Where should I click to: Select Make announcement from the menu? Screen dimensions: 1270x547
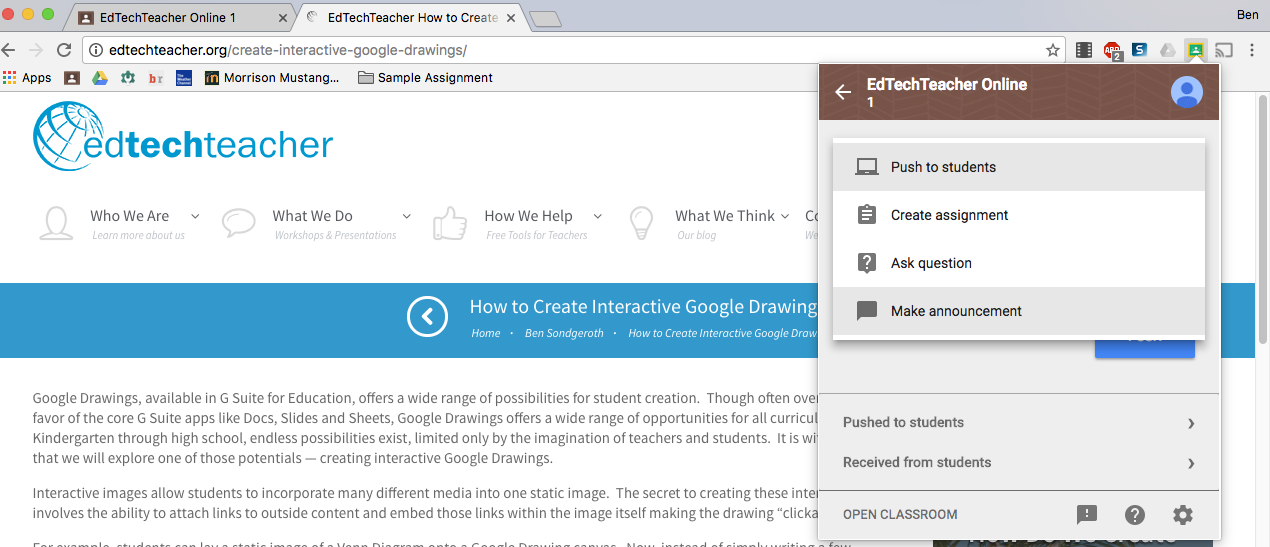[x=1019, y=311]
